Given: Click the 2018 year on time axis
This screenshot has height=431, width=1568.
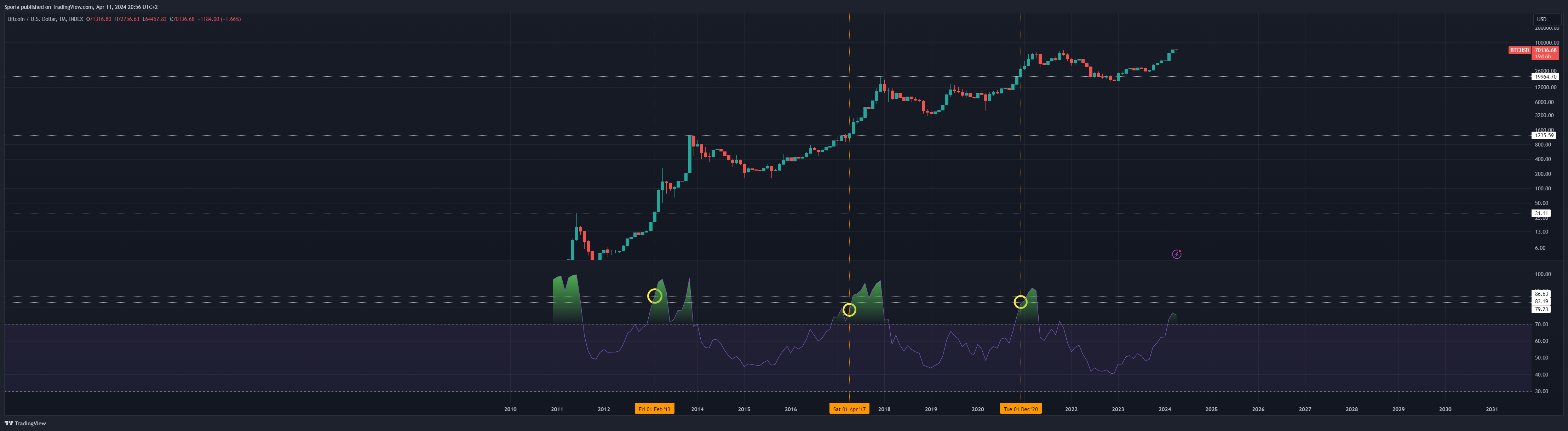Looking at the screenshot, I should 884,409.
